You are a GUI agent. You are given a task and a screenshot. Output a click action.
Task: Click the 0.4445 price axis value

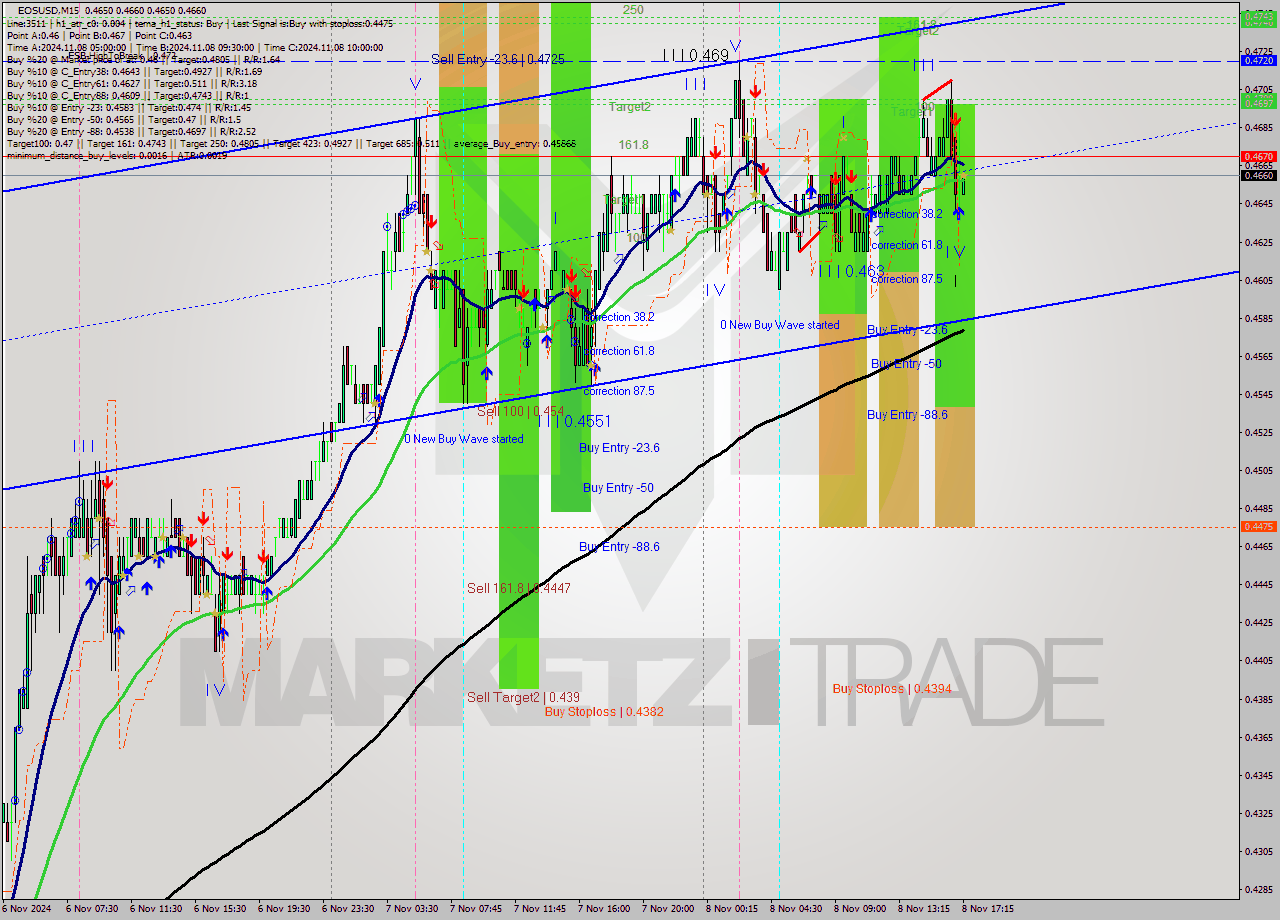(1257, 584)
